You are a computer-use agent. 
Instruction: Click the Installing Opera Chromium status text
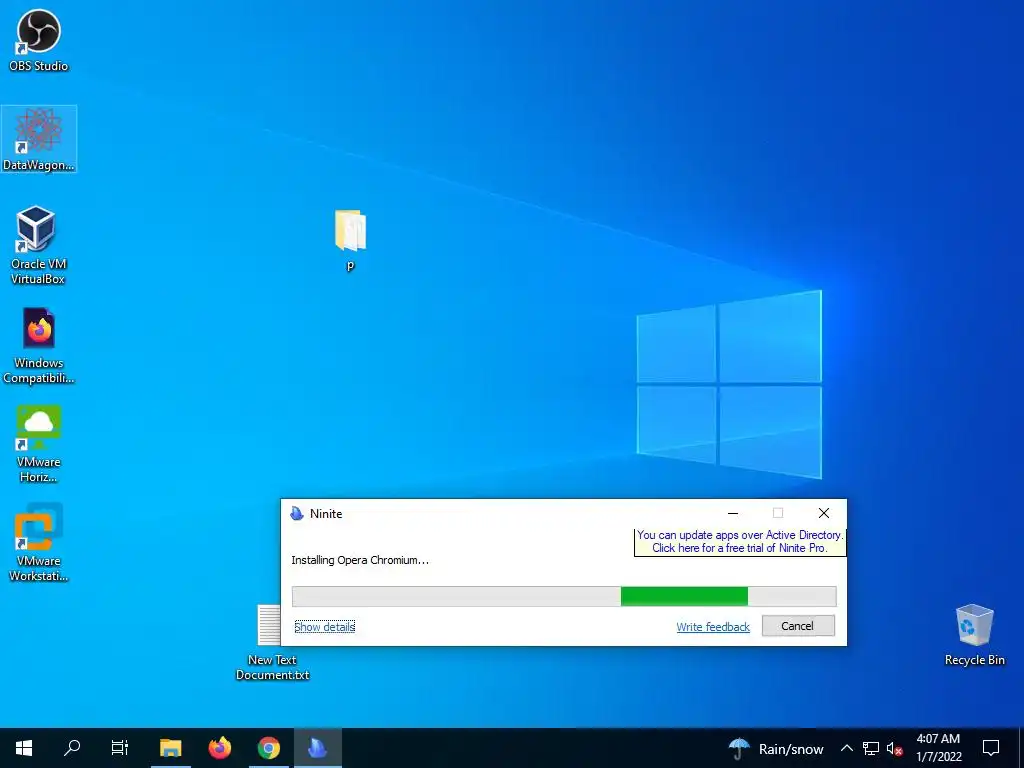[x=360, y=560]
